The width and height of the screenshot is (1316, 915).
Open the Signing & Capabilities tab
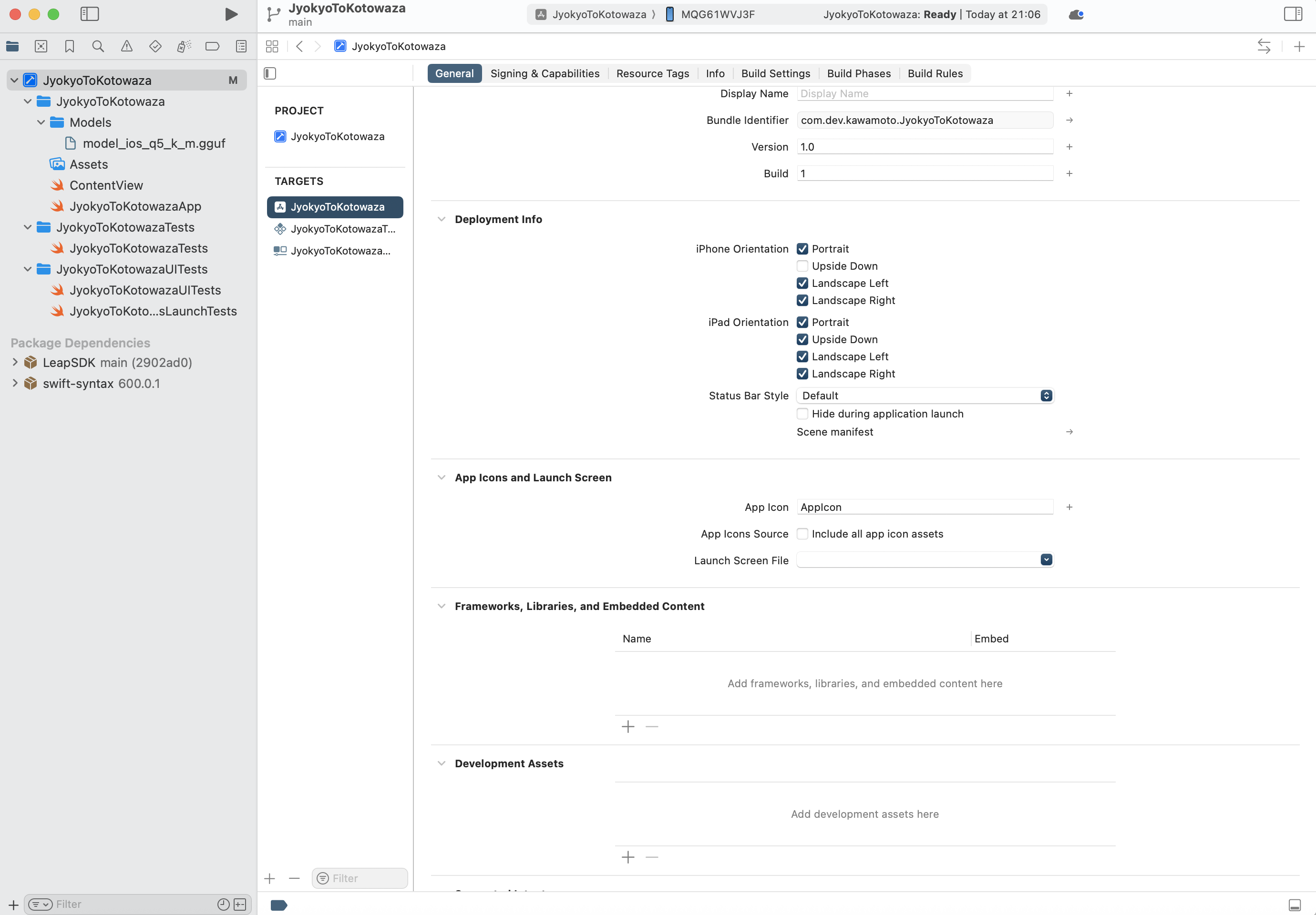[x=545, y=73]
